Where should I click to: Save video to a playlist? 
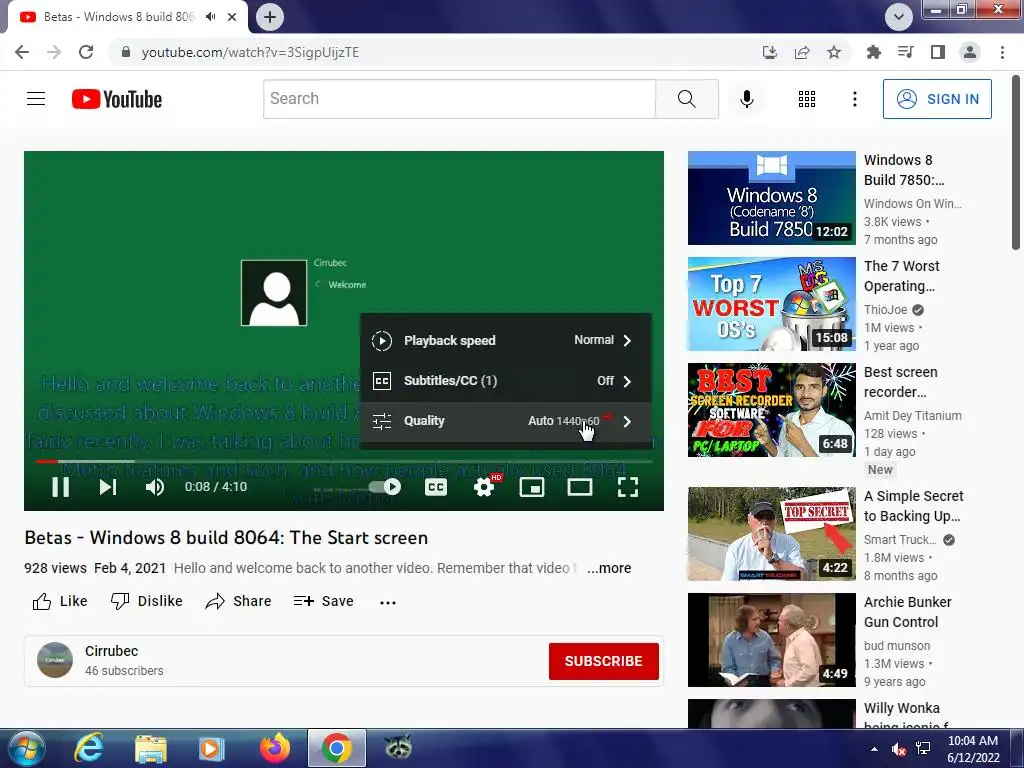coord(323,601)
